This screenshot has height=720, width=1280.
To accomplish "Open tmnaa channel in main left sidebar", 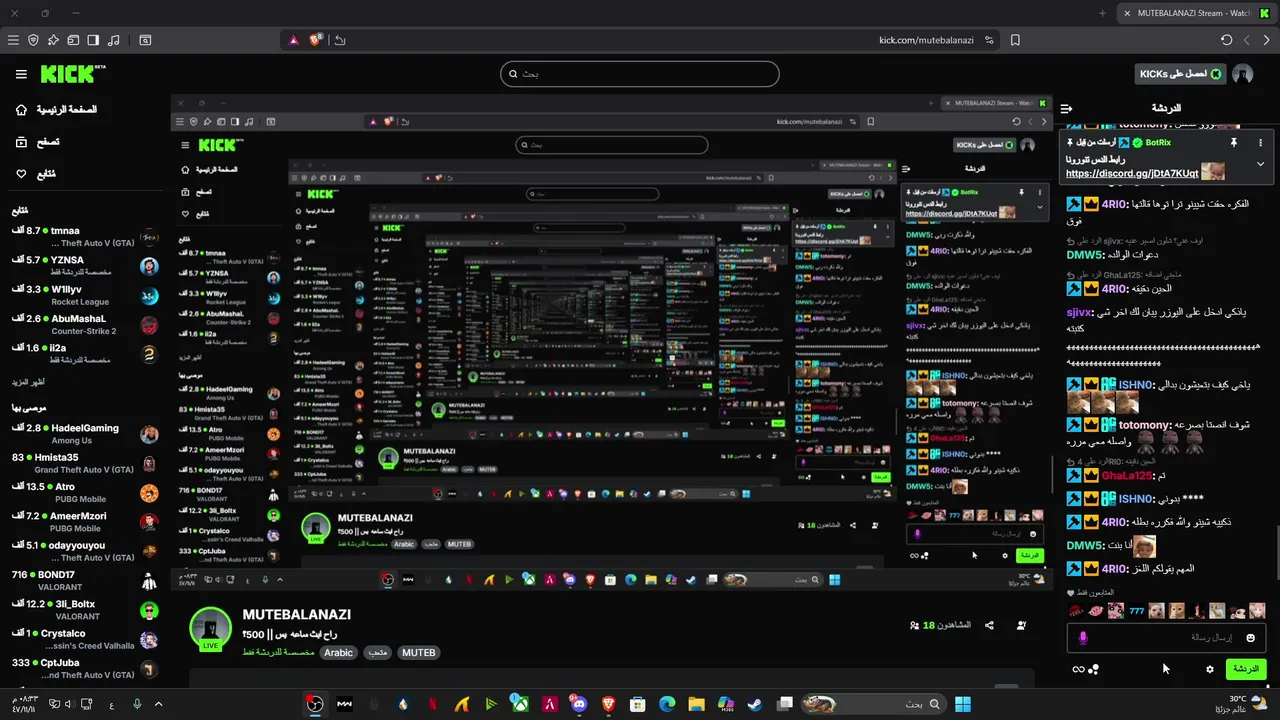I will [x=85, y=238].
